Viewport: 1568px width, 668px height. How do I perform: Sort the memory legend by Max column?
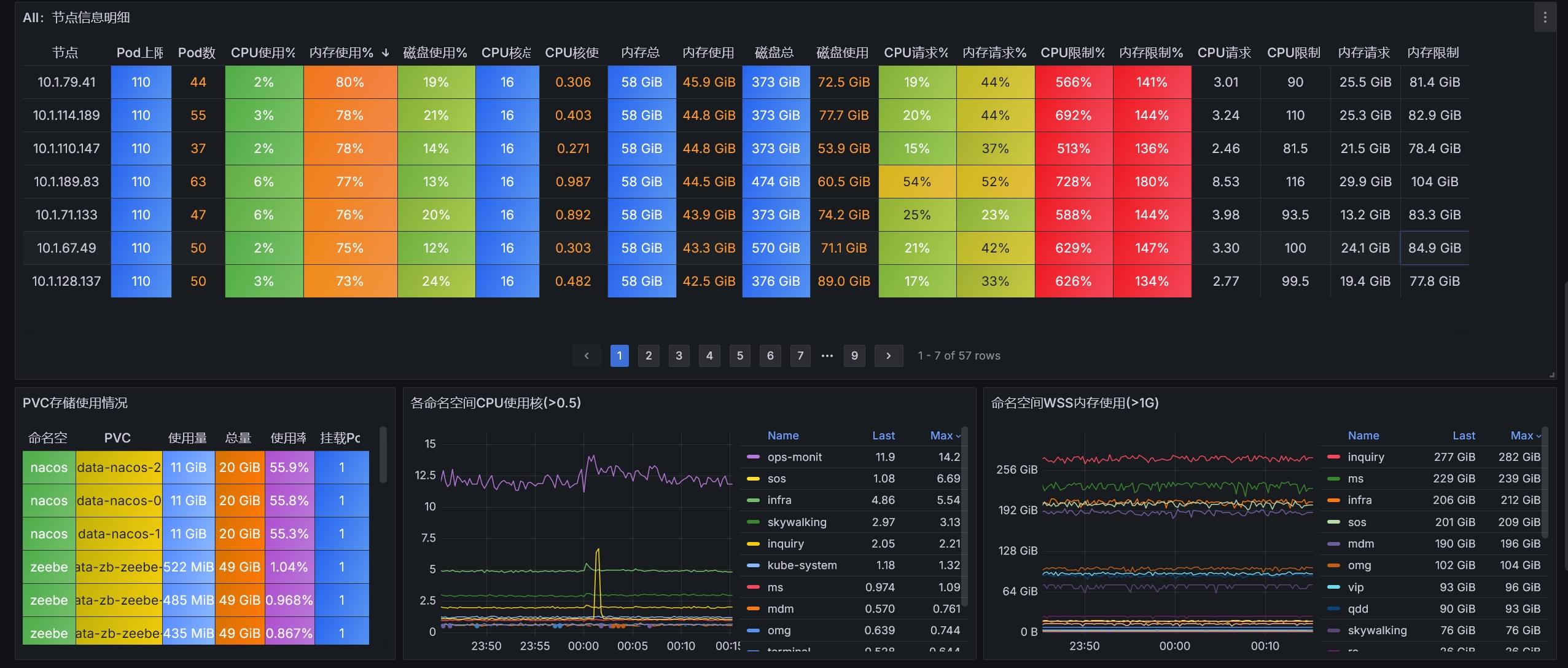[1521, 436]
